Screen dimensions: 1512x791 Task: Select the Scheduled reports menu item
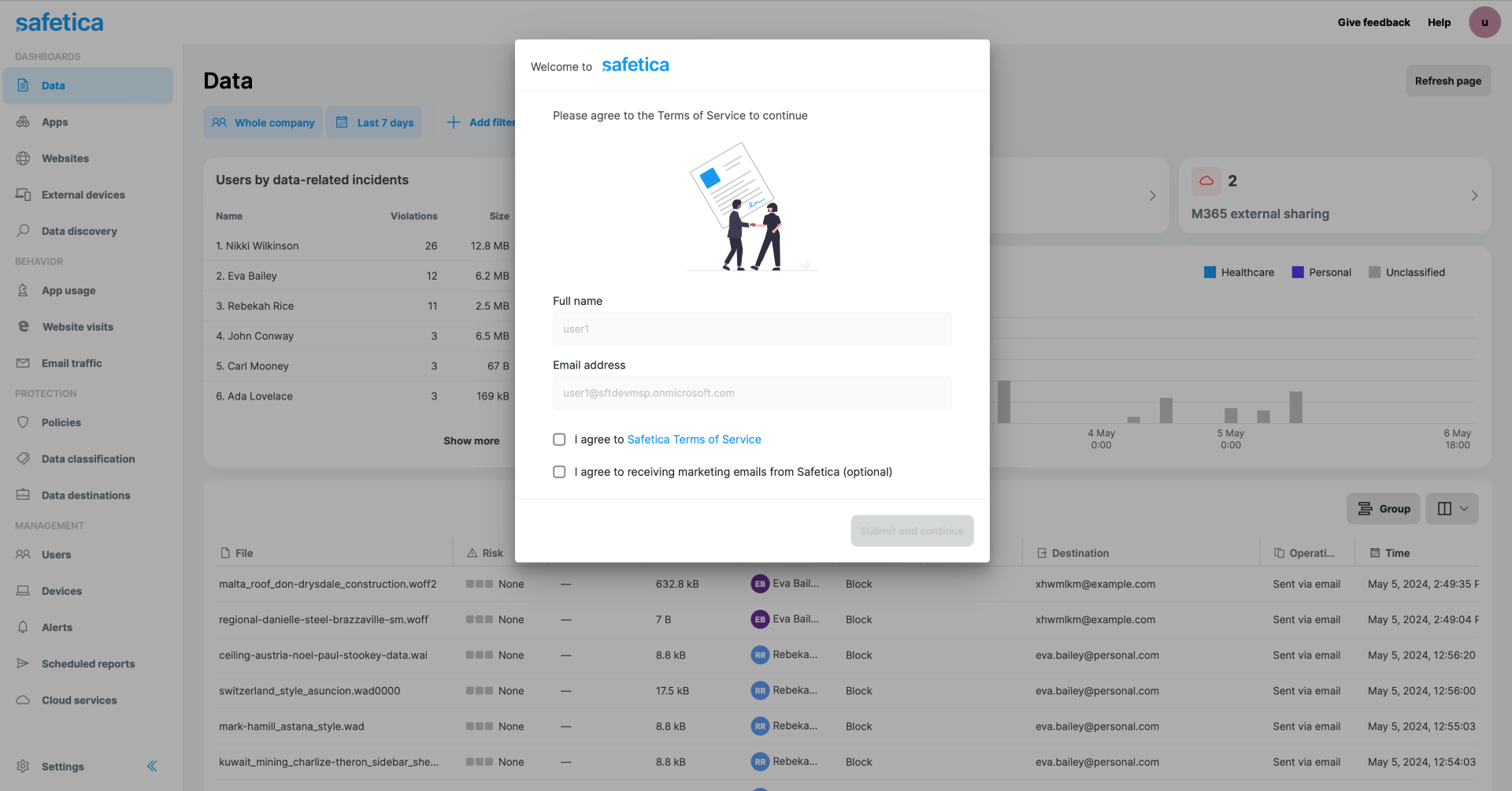[88, 664]
